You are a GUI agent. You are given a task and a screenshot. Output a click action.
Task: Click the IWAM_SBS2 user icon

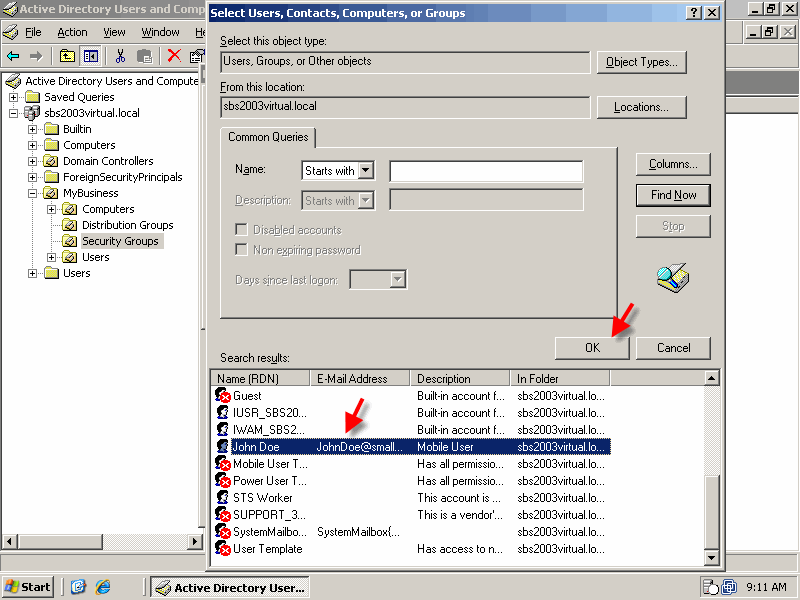click(223, 429)
